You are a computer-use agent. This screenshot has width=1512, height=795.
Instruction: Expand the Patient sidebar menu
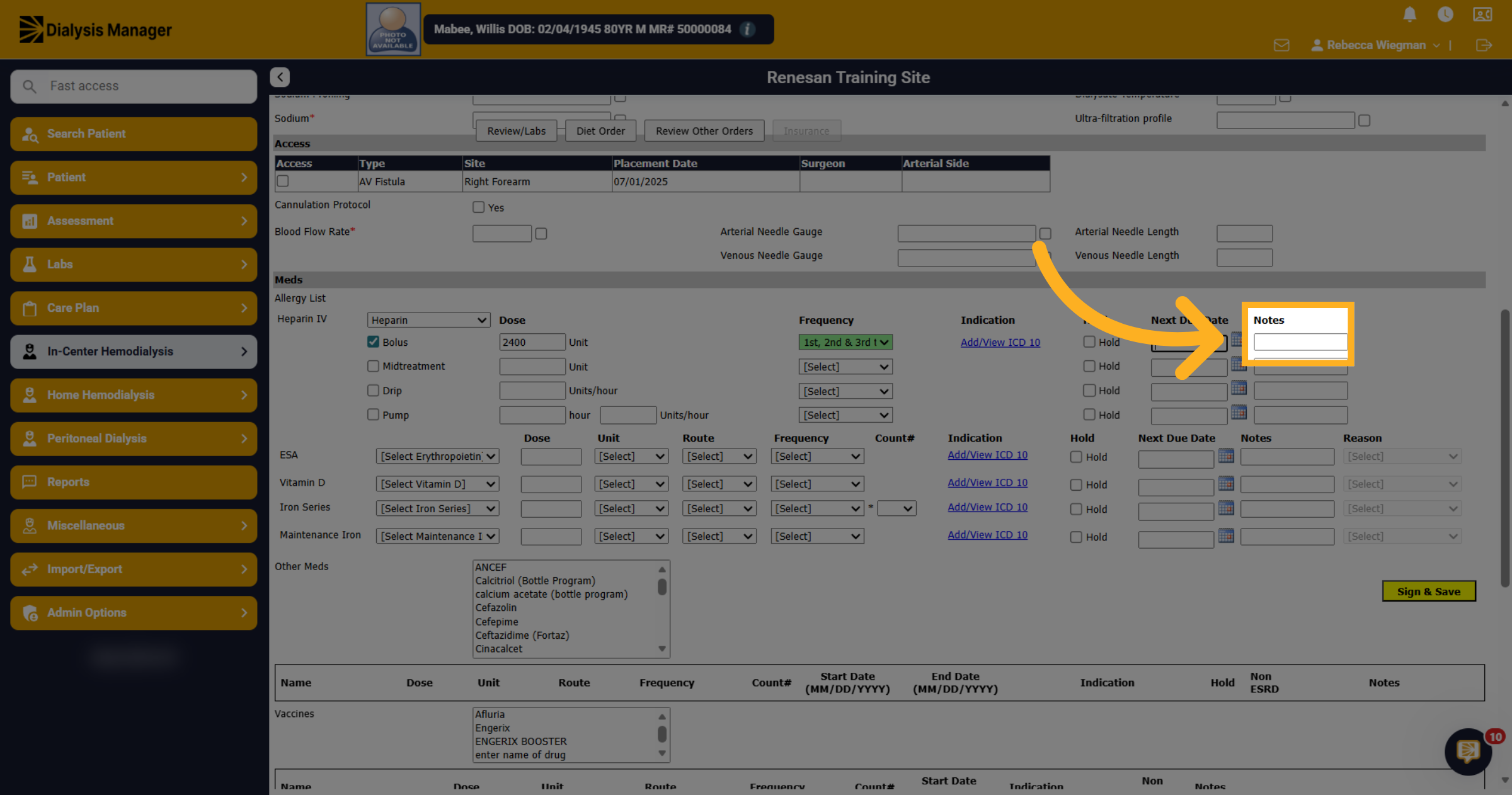coord(134,177)
